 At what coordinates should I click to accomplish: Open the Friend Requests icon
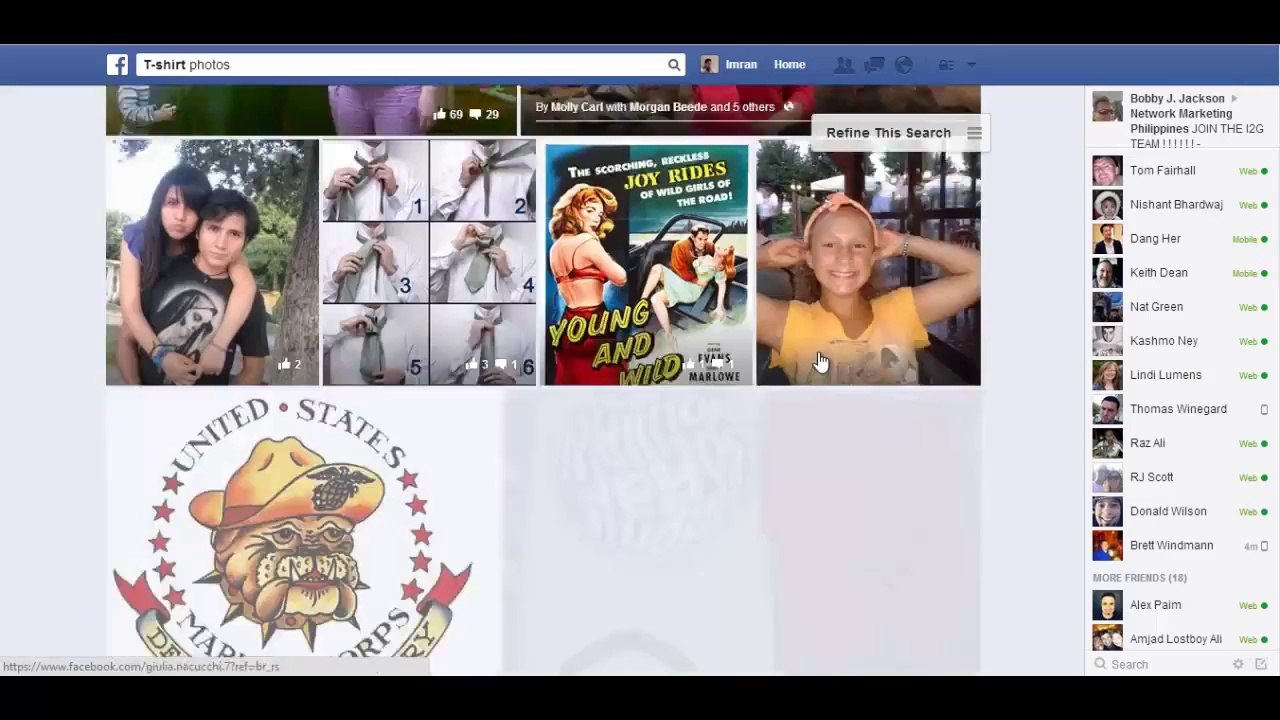(x=844, y=65)
